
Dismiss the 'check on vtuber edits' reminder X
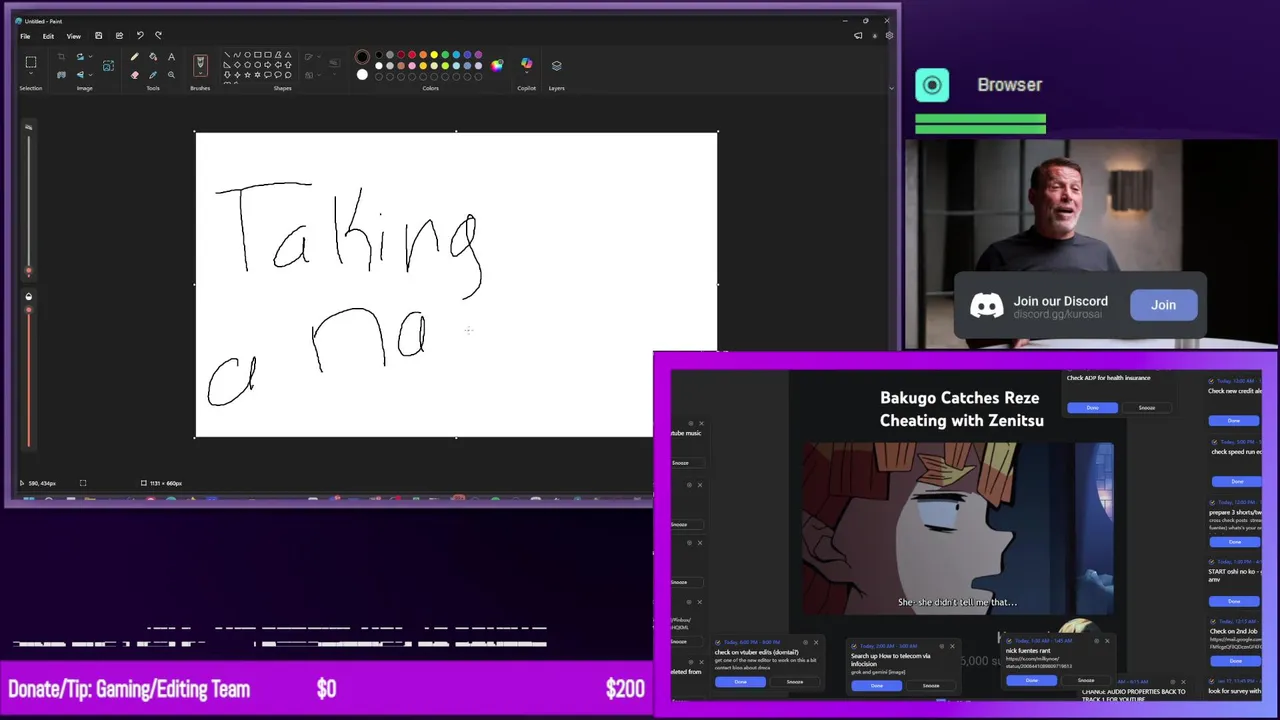(816, 643)
